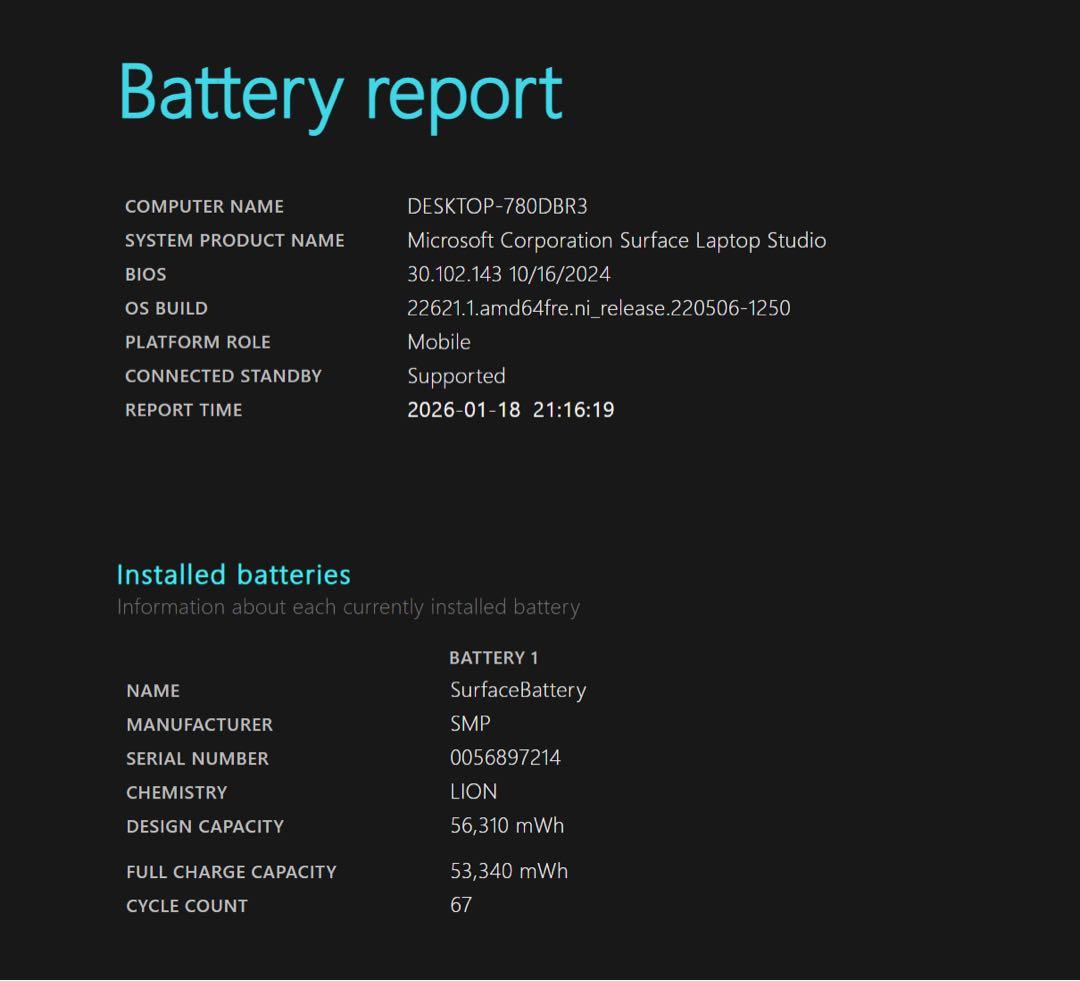Click the Installed batteries section heading
The height and width of the screenshot is (981, 1080).
click(233, 574)
